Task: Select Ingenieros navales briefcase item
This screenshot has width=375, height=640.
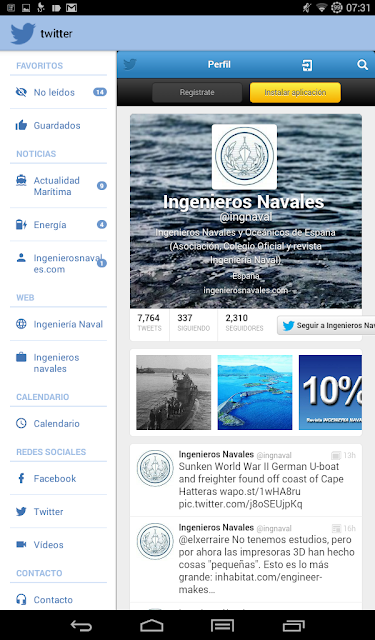Action: [58, 363]
